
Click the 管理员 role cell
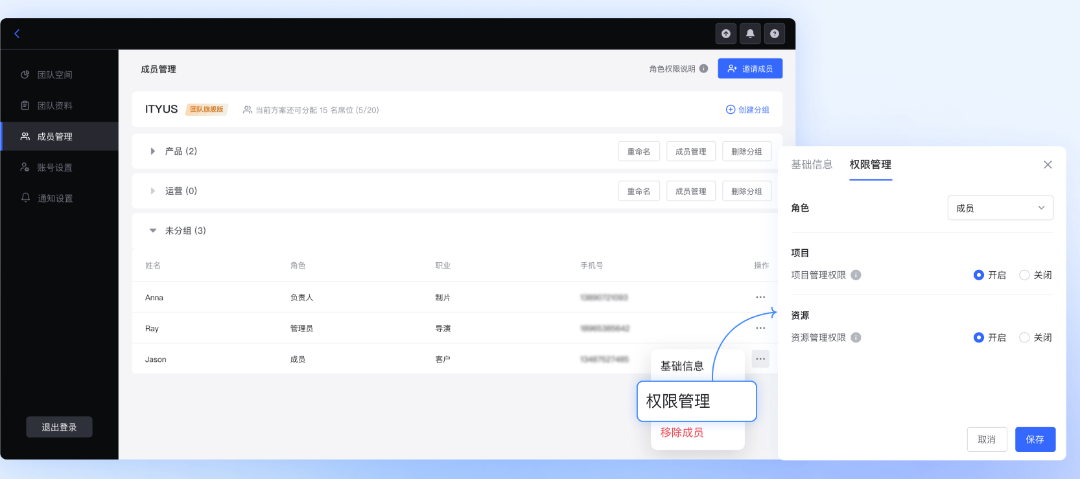point(302,328)
